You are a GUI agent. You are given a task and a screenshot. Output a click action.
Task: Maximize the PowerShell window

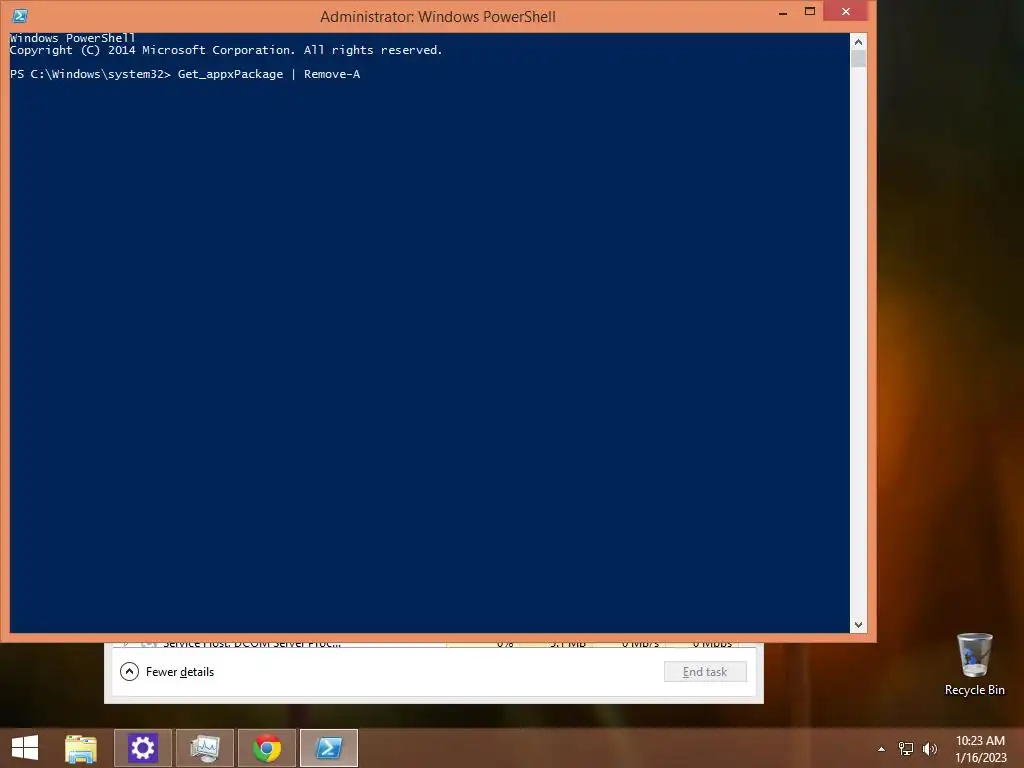(x=810, y=12)
